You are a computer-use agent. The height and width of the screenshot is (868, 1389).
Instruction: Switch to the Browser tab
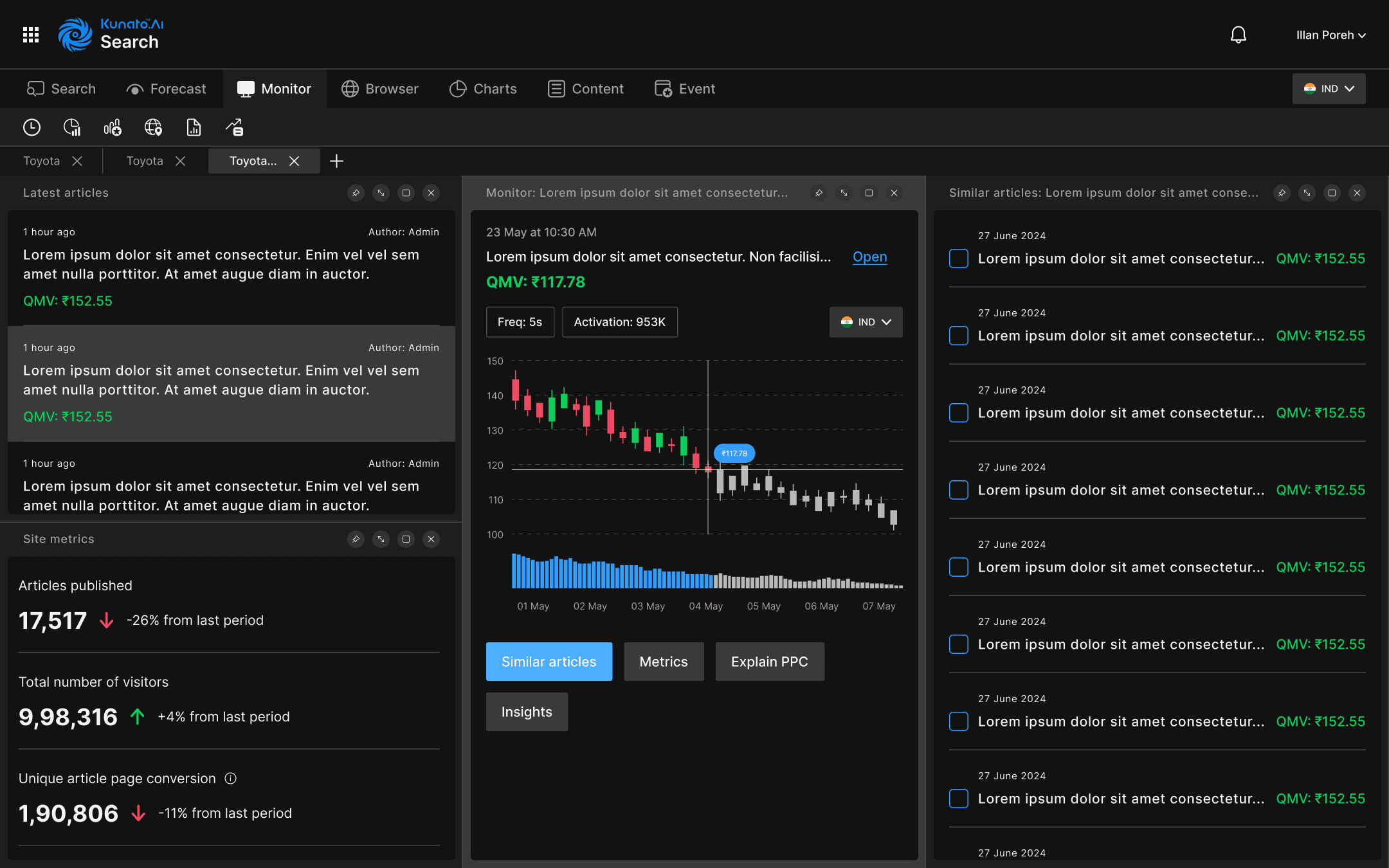[380, 89]
